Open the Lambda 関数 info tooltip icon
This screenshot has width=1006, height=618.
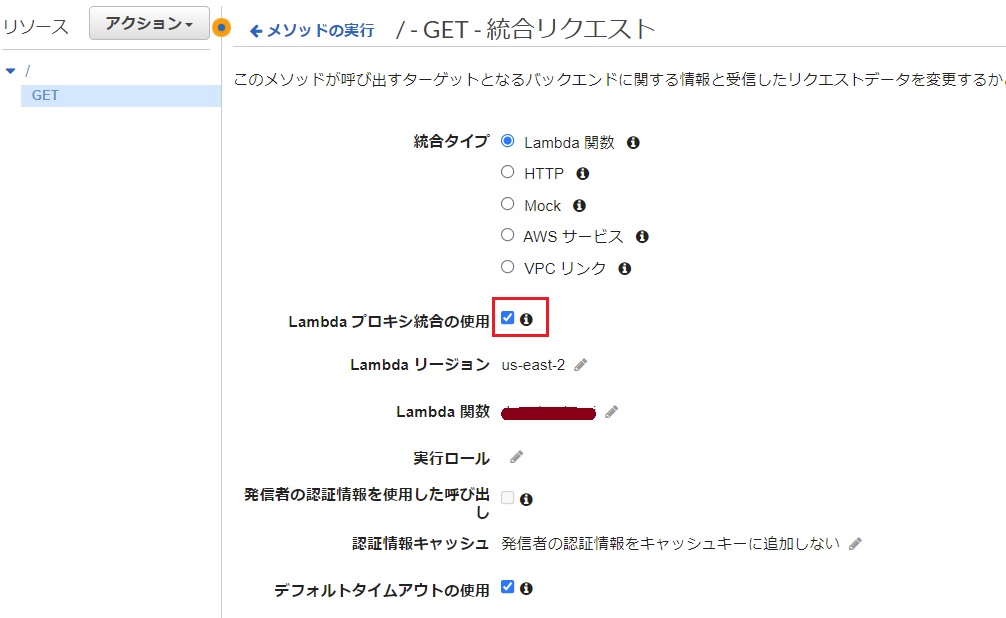[x=634, y=142]
